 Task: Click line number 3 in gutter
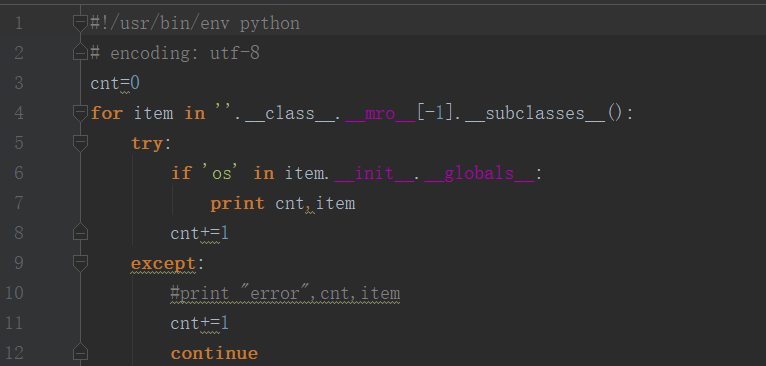pos(19,83)
